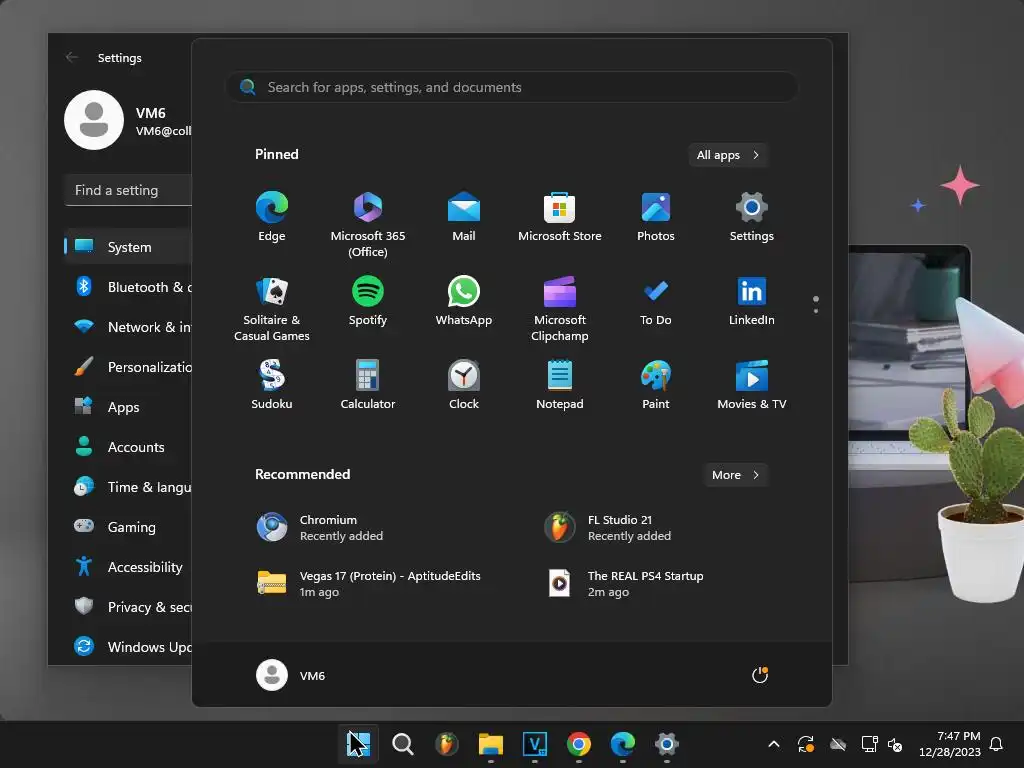
Task: Launch WhatsApp
Action: [464, 301]
